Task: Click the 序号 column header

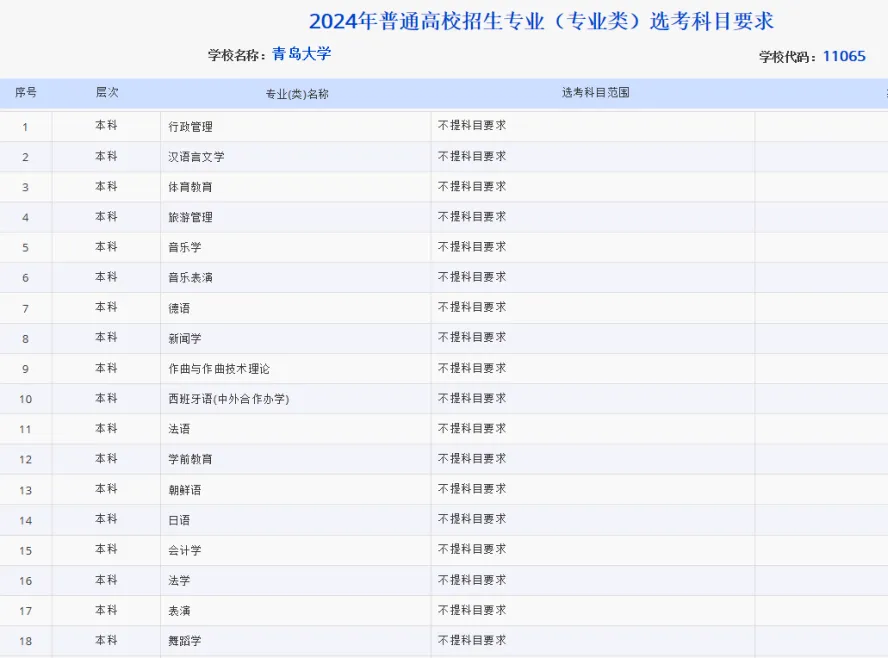Action: 25,92
